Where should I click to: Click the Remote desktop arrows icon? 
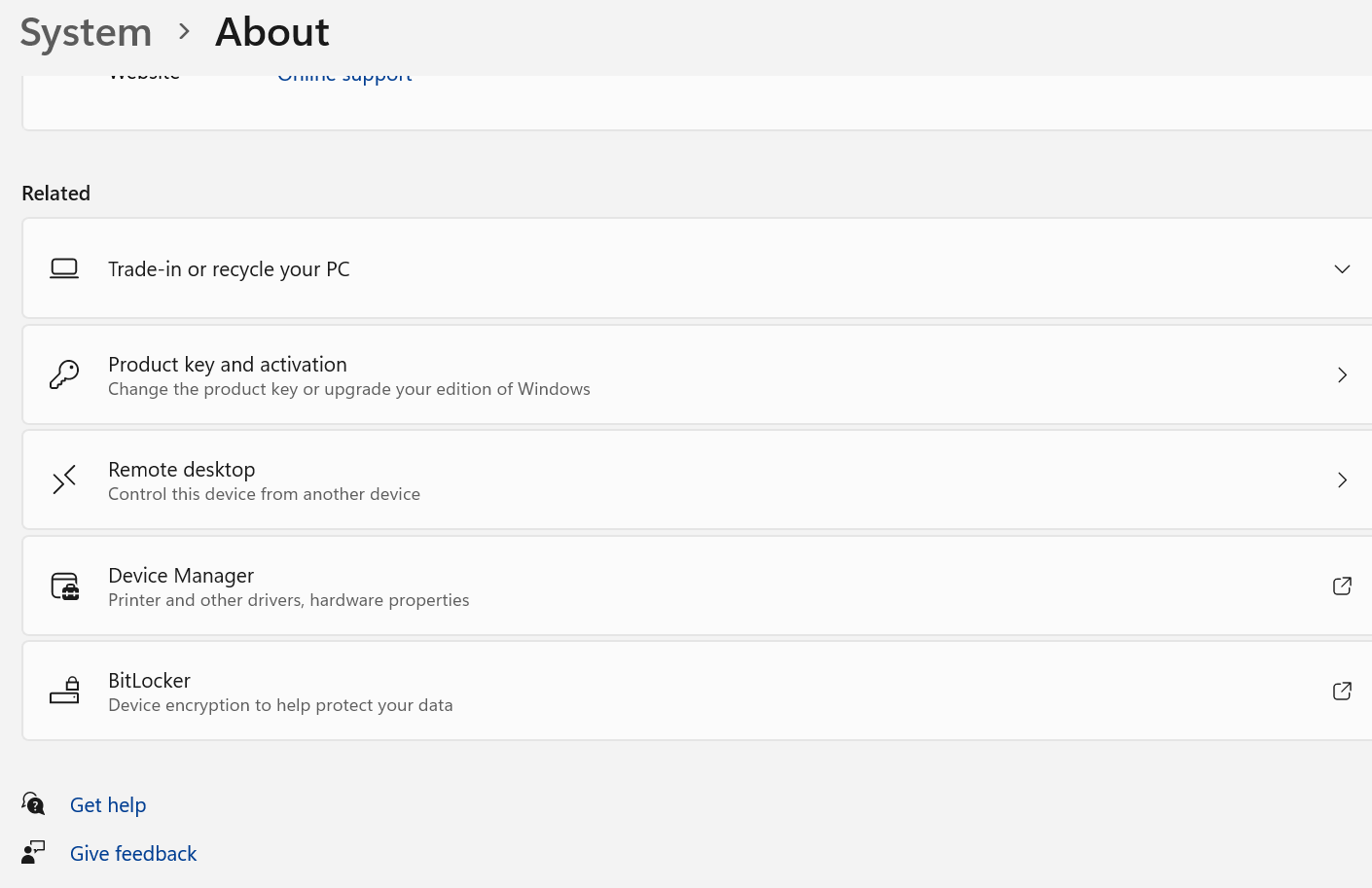coord(64,480)
